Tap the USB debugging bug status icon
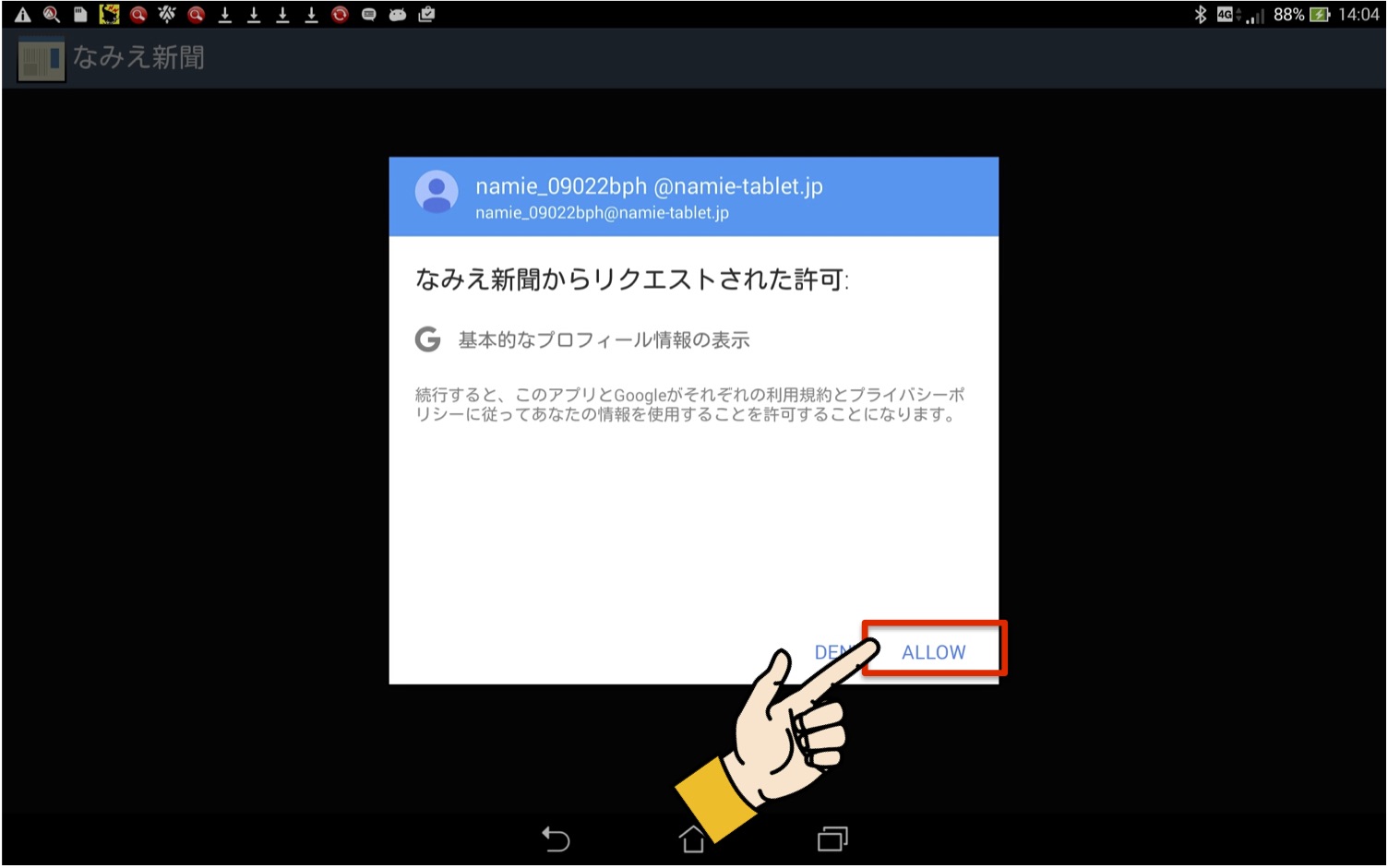The height and width of the screenshot is (868, 1388). 167,15
